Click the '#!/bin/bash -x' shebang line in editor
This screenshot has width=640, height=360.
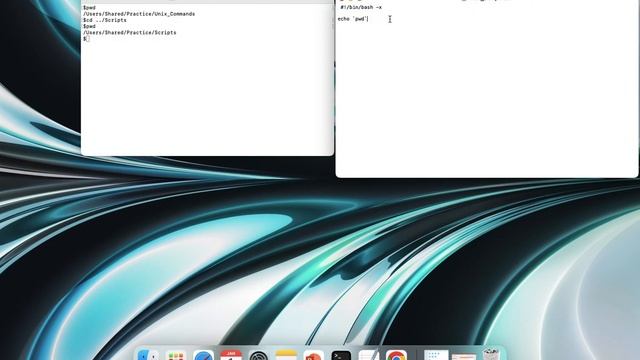(361, 7)
